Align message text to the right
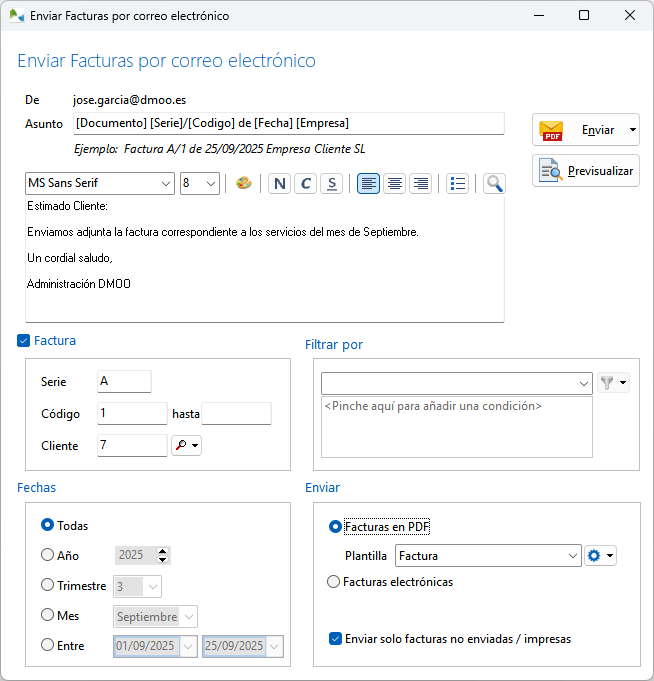Image resolution: width=654 pixels, height=681 pixels. point(420,184)
